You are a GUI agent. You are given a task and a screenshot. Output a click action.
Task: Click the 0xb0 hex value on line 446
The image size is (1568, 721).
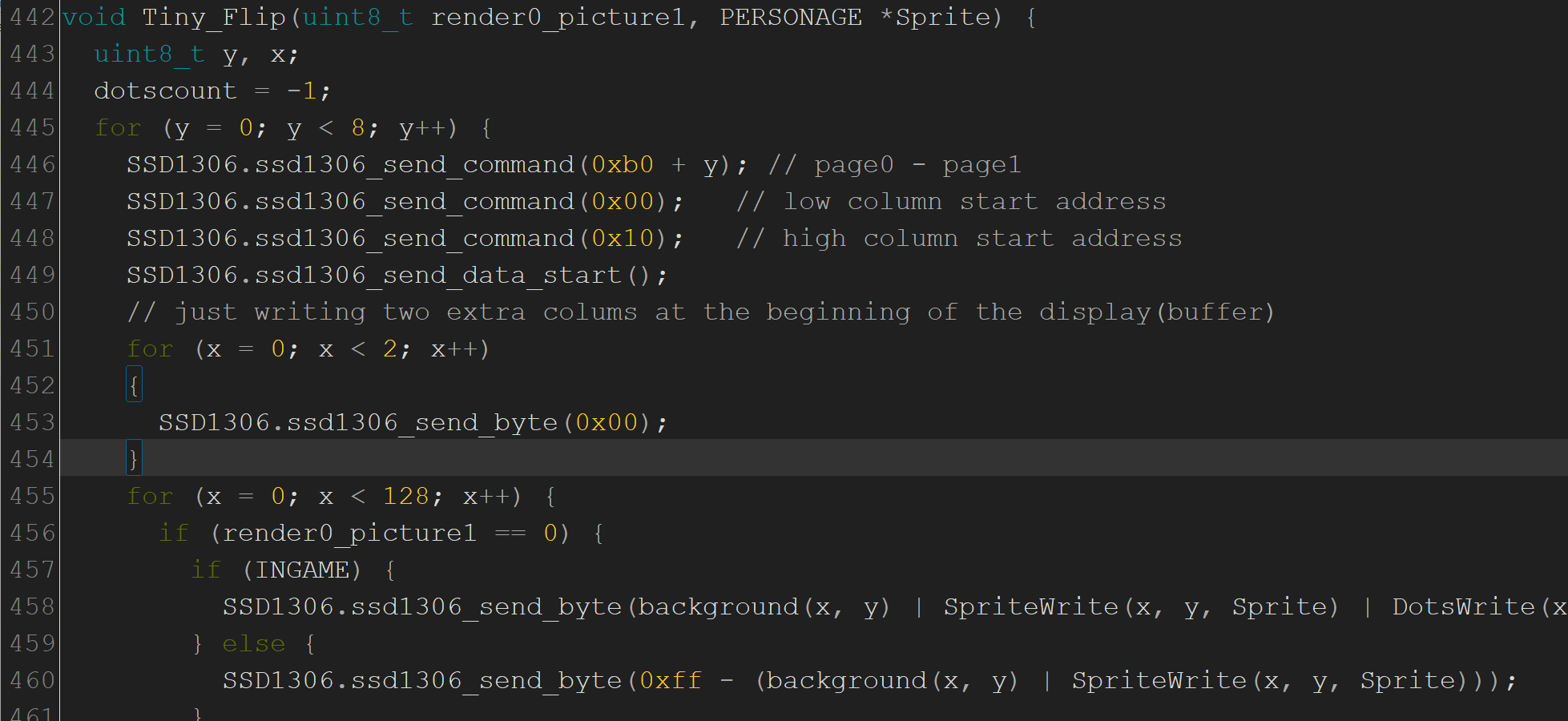click(x=619, y=163)
